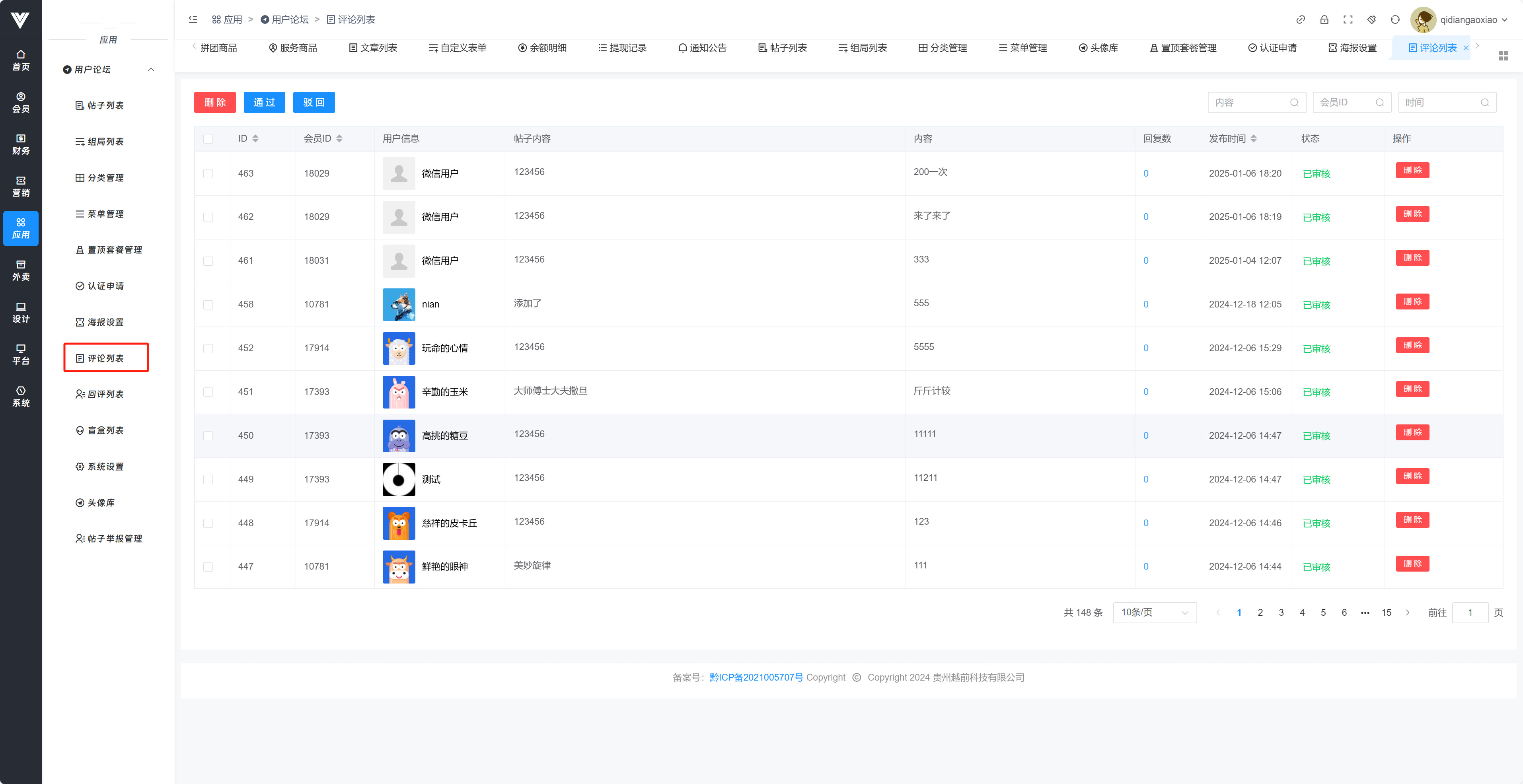Sort by 发布时间 column arrows
Image resolution: width=1523 pixels, height=784 pixels.
tap(1253, 139)
